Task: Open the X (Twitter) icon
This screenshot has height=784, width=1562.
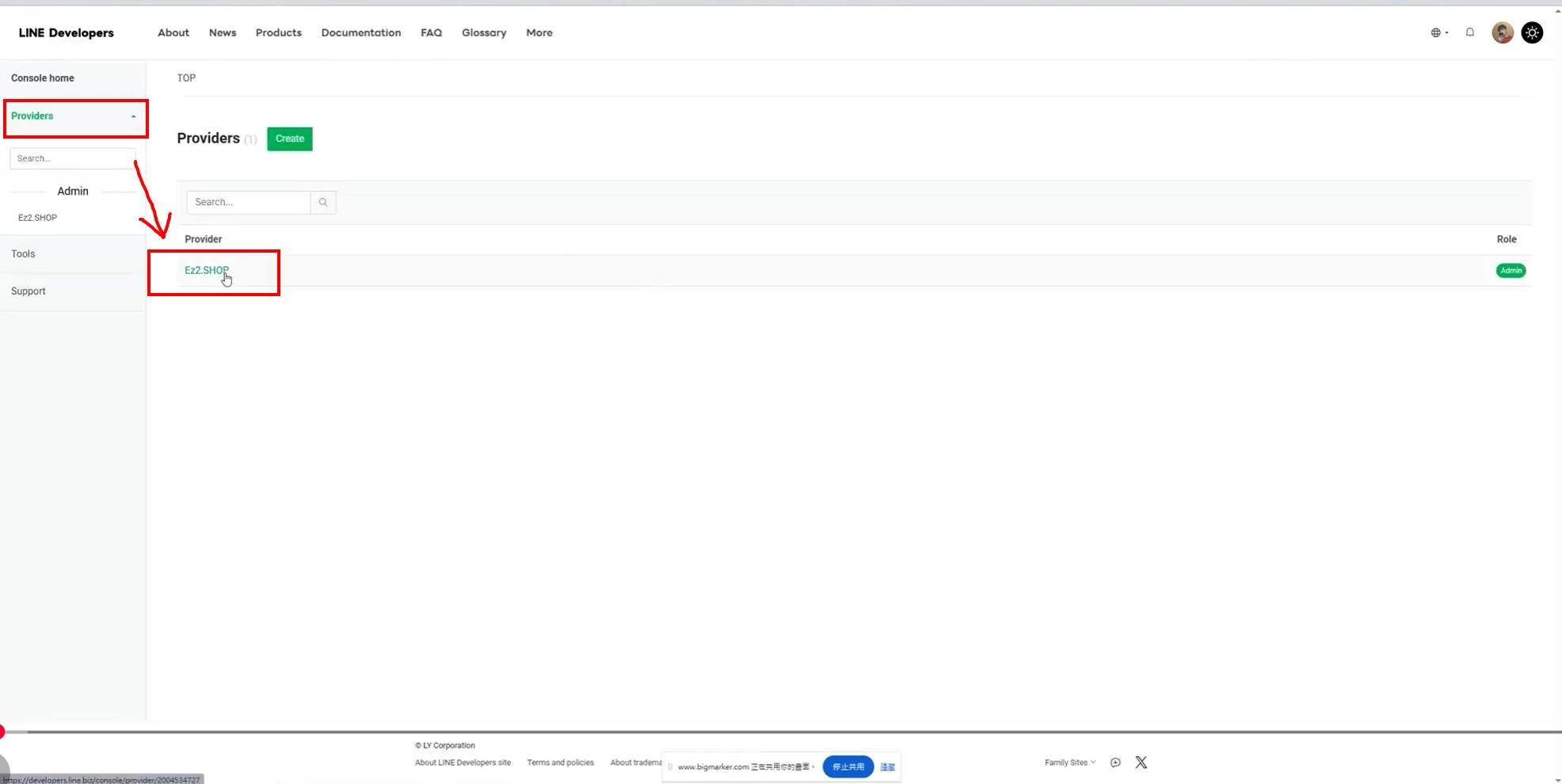Action: tap(1141, 763)
